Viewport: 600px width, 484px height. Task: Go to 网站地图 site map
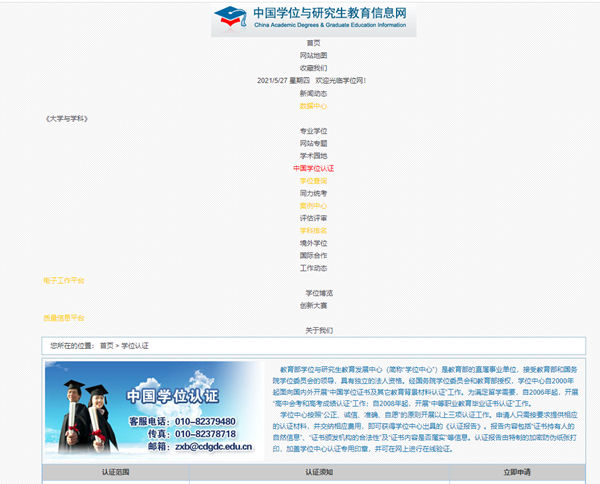coord(313,55)
